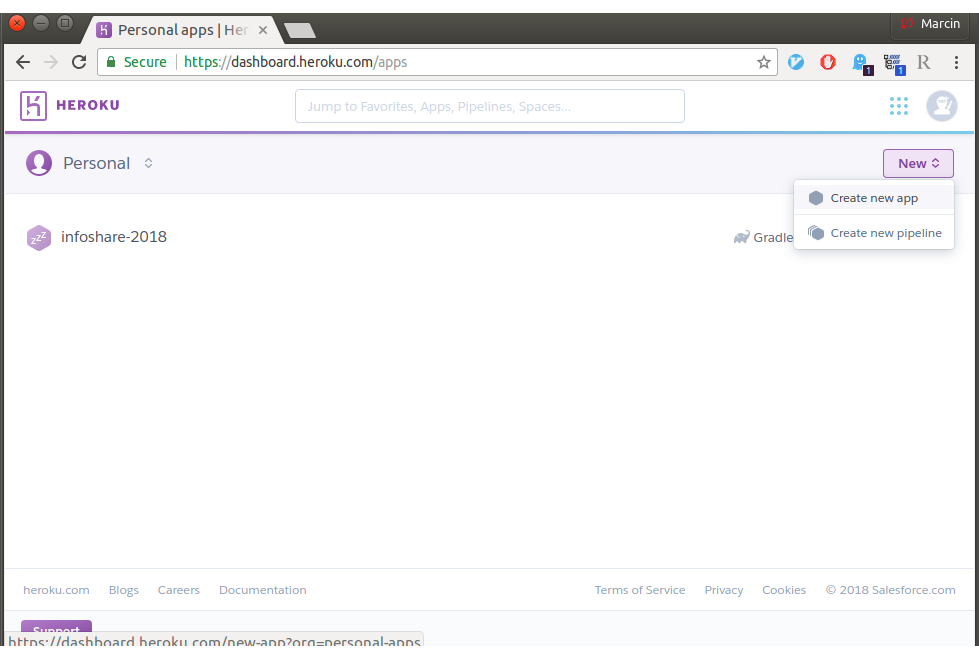The width and height of the screenshot is (979, 659).
Task: Close the Personal apps browser tab
Action: pos(263,30)
